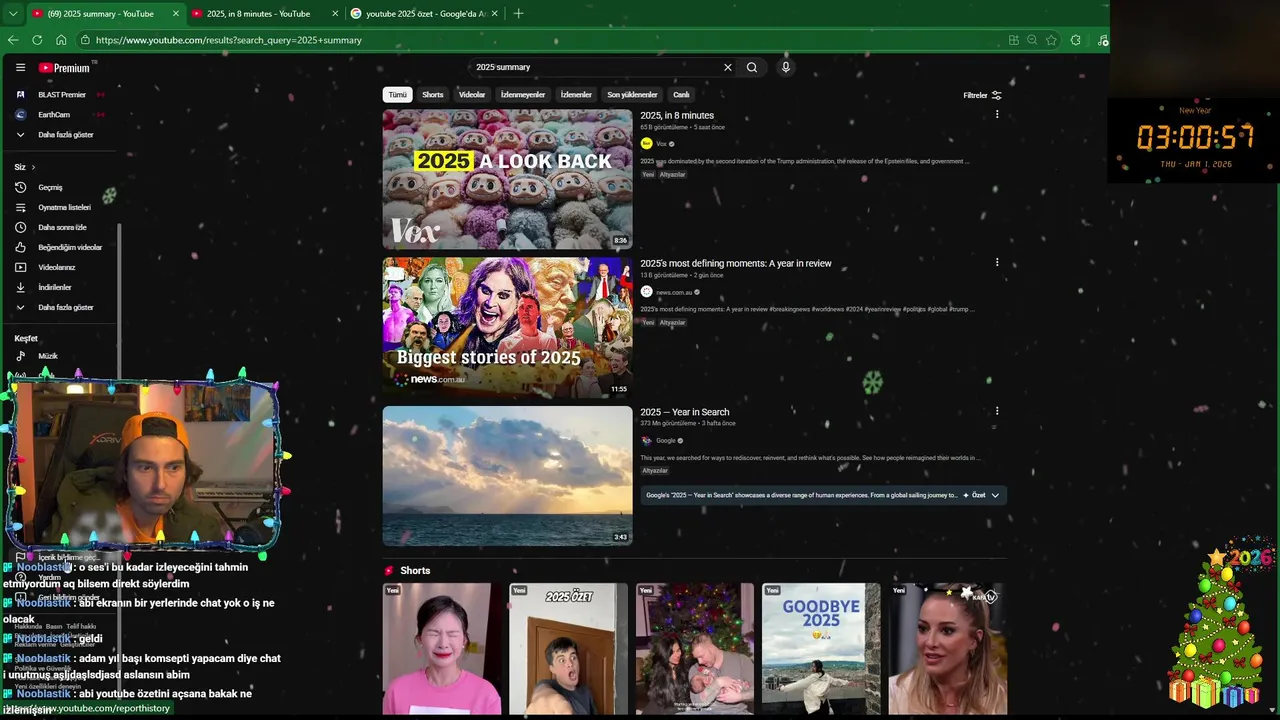This screenshot has height=720, width=1280.
Task: Select the Canlı filter chip
Action: (681, 95)
